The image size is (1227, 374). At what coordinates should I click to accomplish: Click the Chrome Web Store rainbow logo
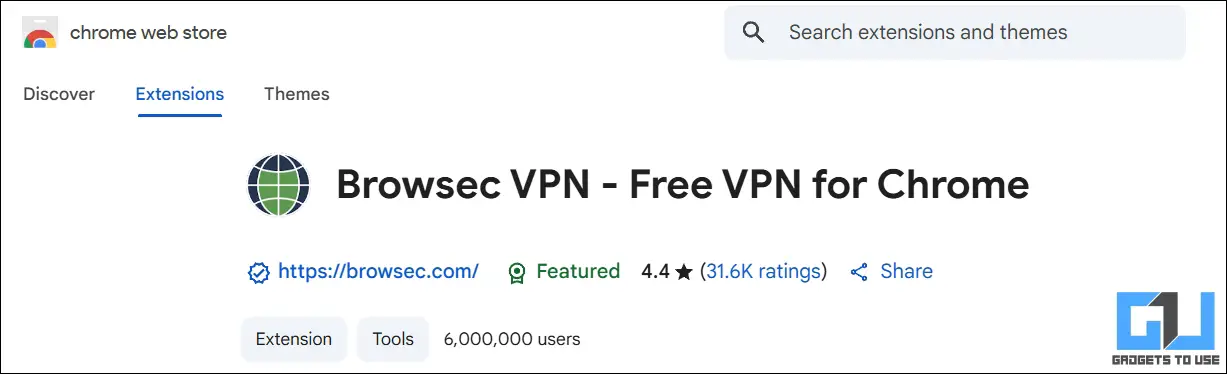pyautogui.click(x=40, y=33)
